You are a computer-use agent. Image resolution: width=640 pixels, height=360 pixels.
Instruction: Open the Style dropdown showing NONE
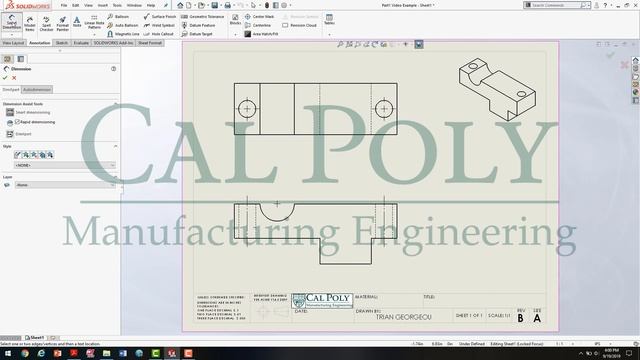pos(65,165)
